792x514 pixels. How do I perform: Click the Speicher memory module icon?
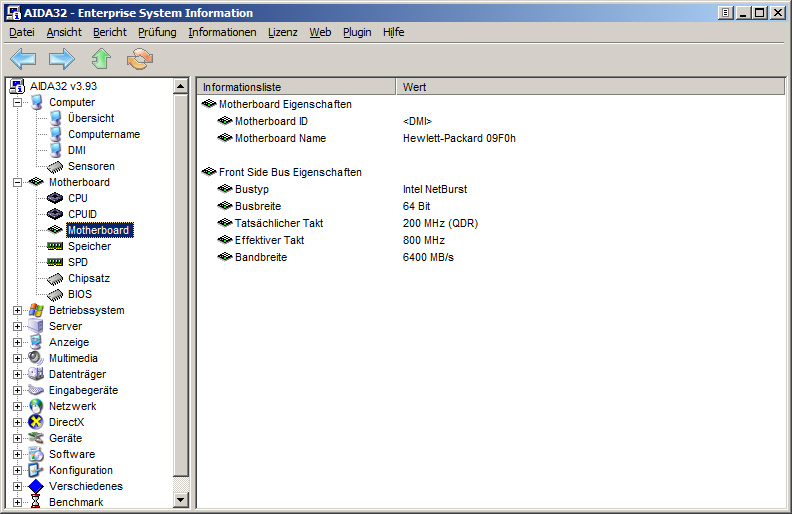(55, 246)
